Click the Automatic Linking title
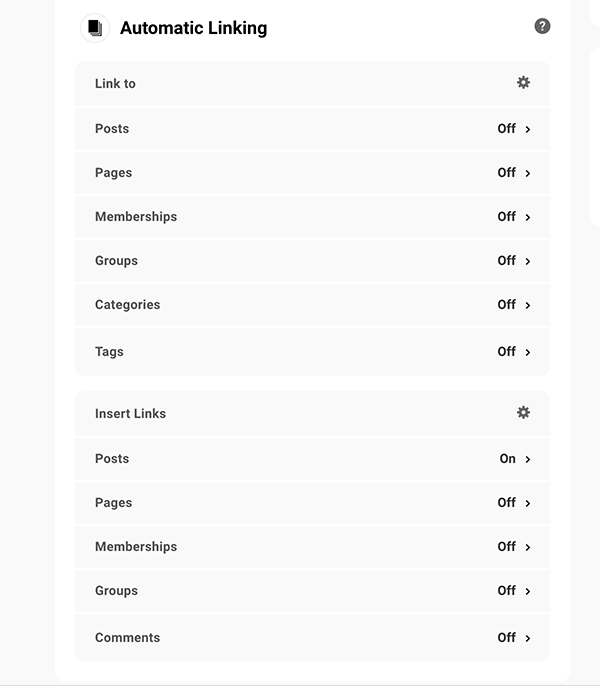The image size is (600, 686). coord(193,28)
